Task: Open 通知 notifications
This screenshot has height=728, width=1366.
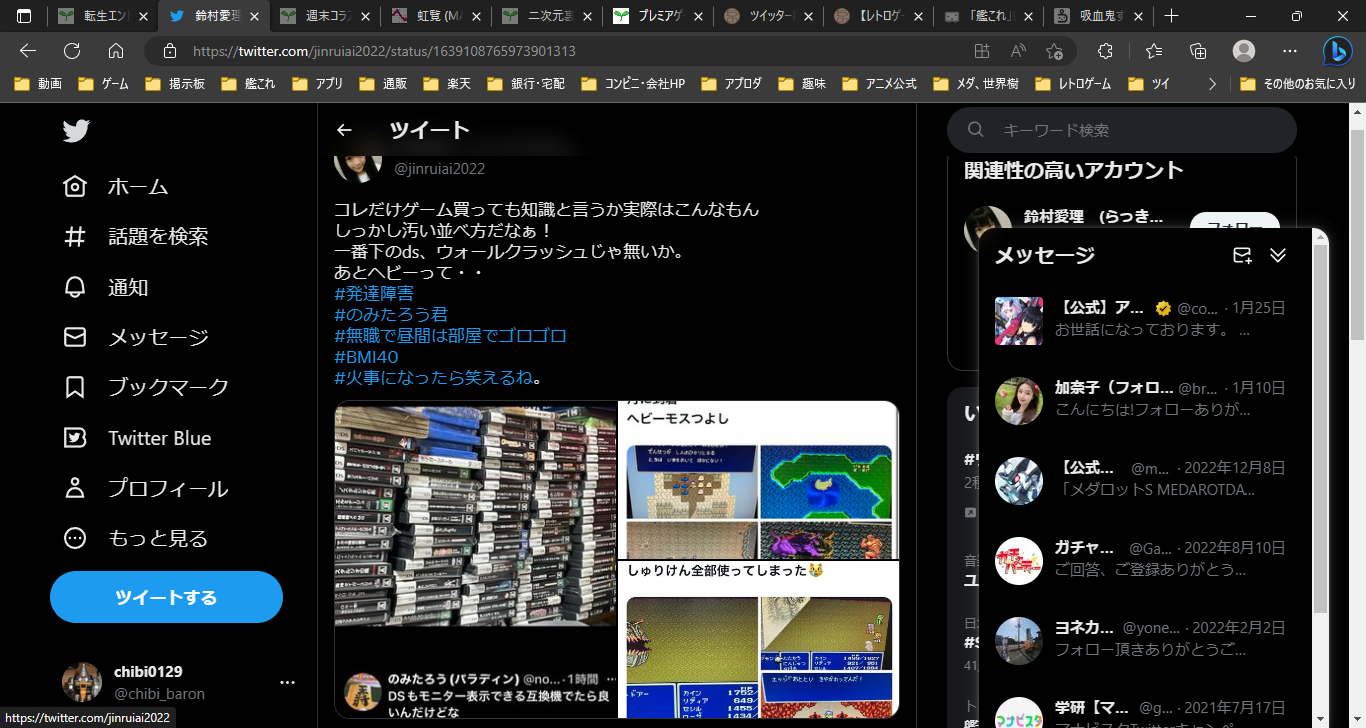Action: pyautogui.click(x=106, y=288)
